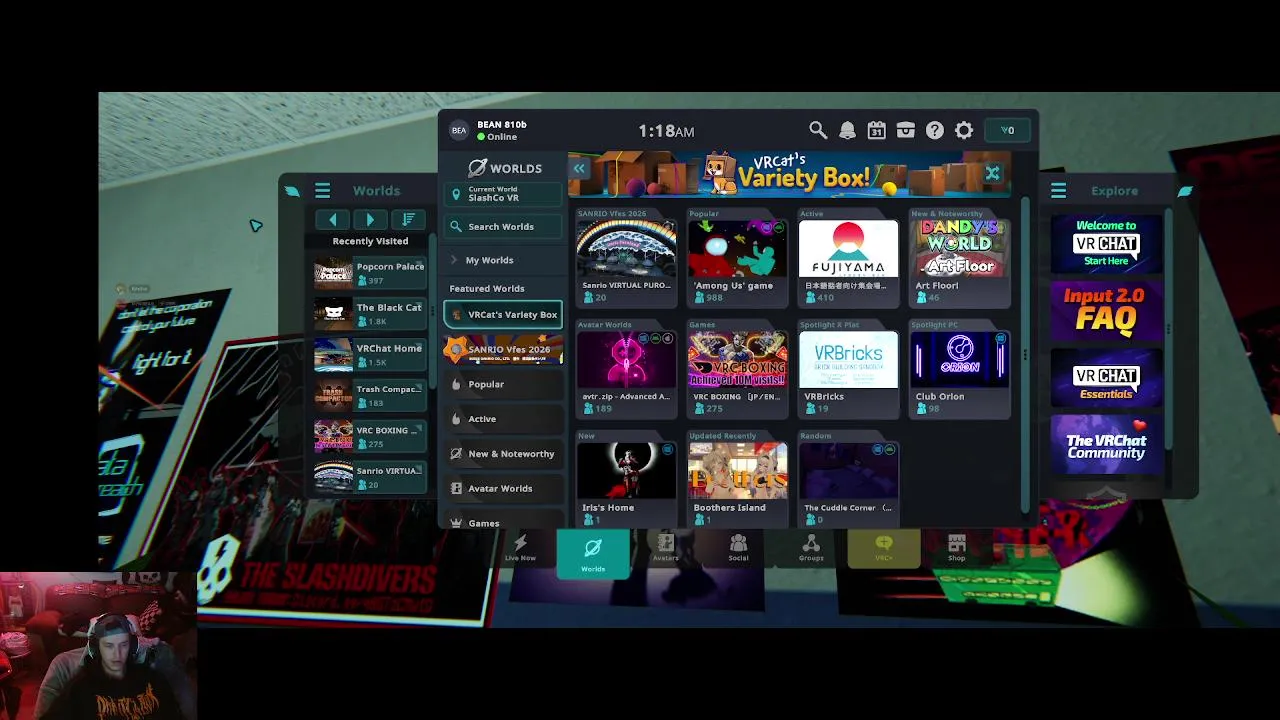Switch to the Worlds tab
Viewport: 1280px width, 720px height.
593,553
